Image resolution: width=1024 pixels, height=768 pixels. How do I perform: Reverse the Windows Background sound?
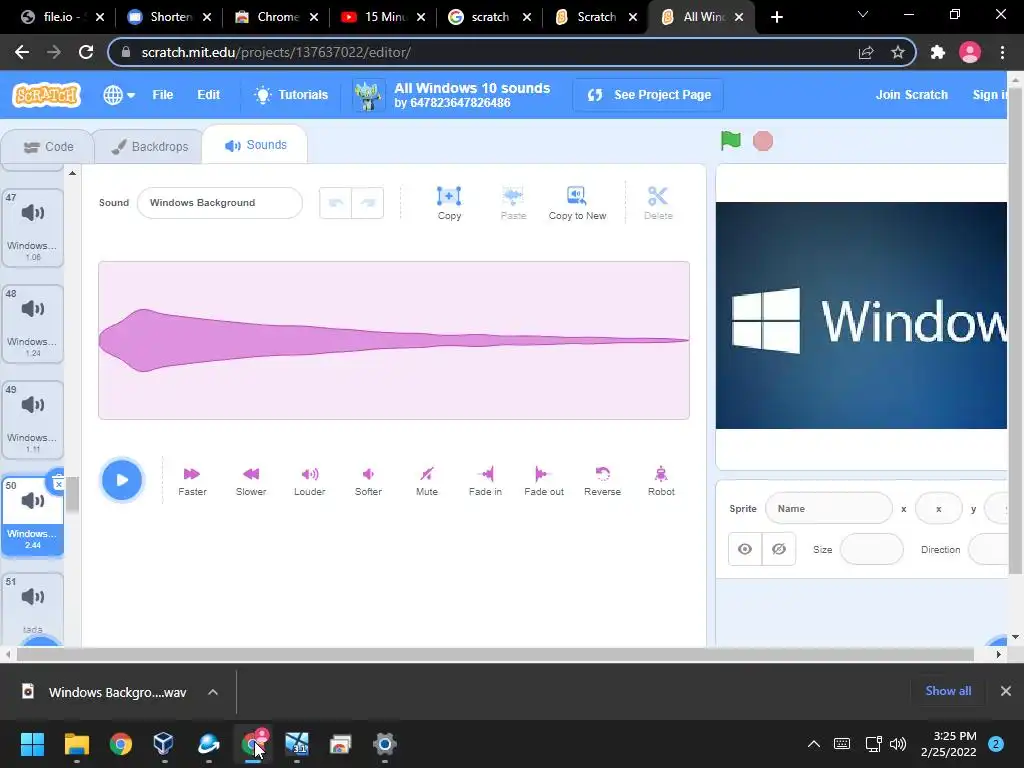[x=602, y=481]
